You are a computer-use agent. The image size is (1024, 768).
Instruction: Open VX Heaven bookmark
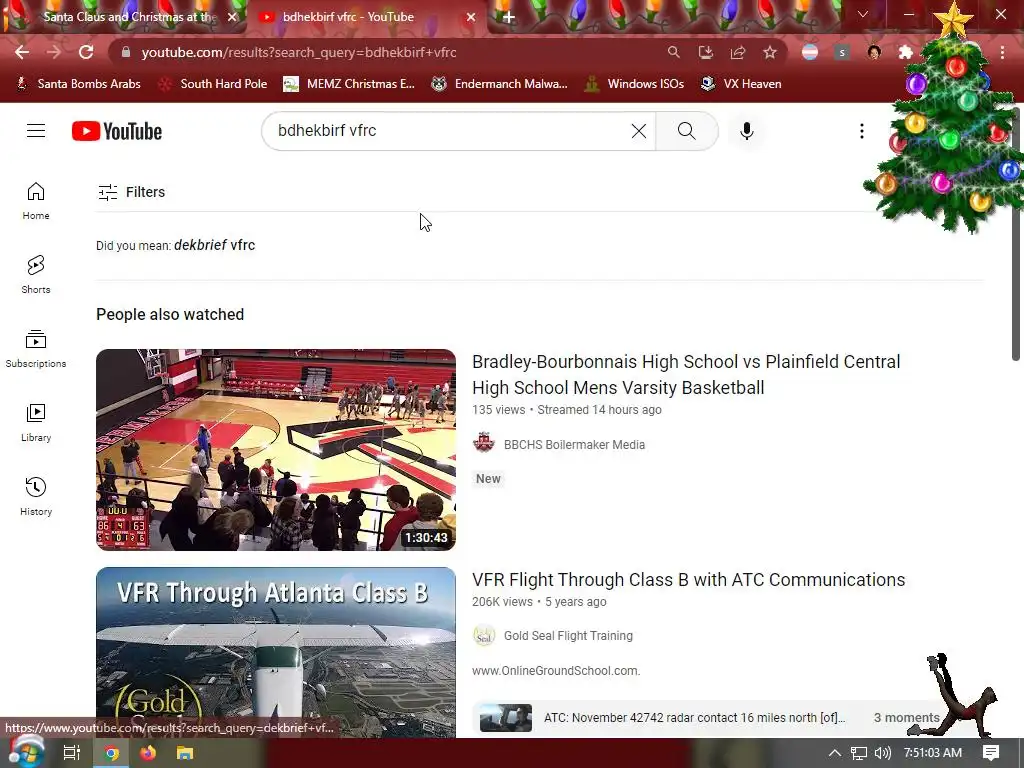741,84
